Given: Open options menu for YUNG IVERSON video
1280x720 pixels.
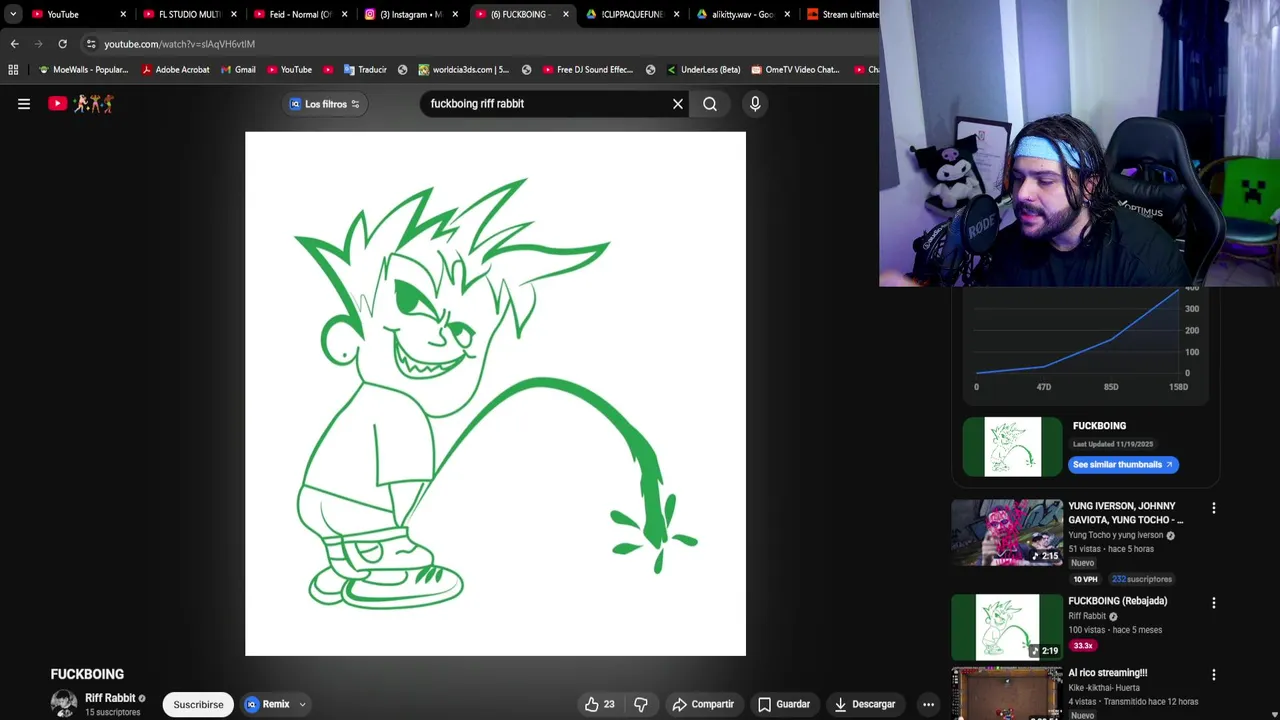Looking at the screenshot, I should click(1214, 508).
